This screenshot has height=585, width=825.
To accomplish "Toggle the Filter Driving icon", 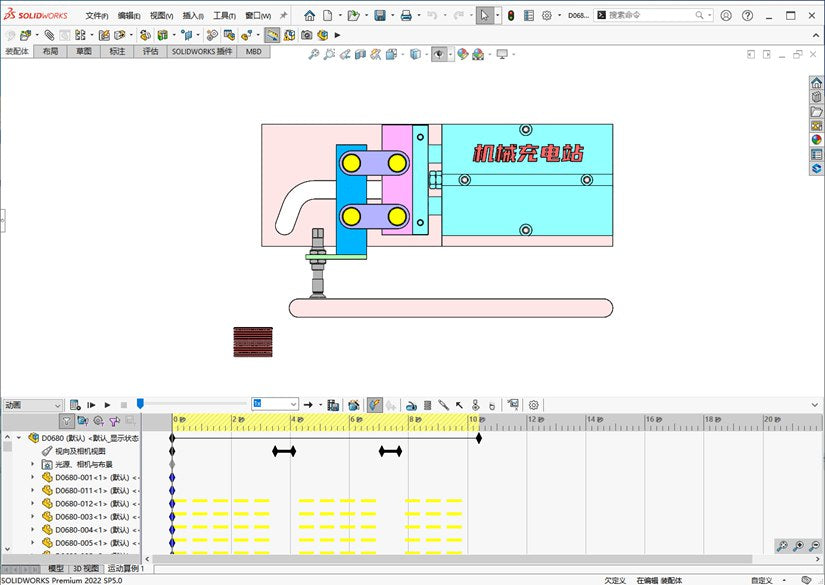I will tap(98, 421).
